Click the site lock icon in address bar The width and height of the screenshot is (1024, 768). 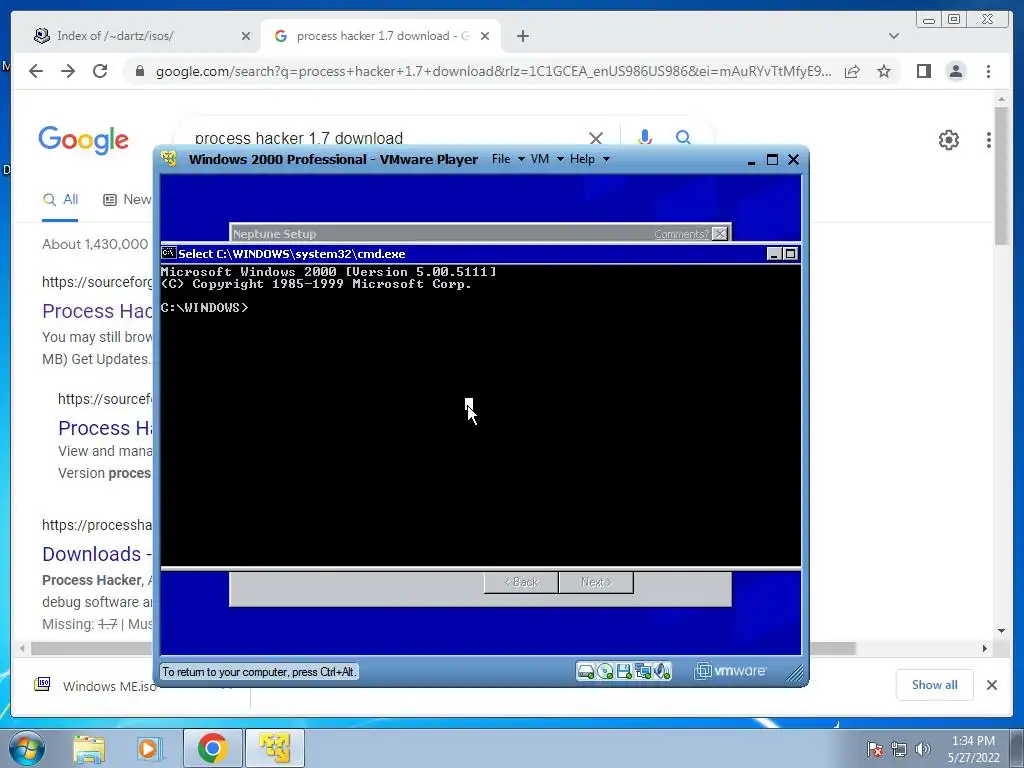(140, 71)
